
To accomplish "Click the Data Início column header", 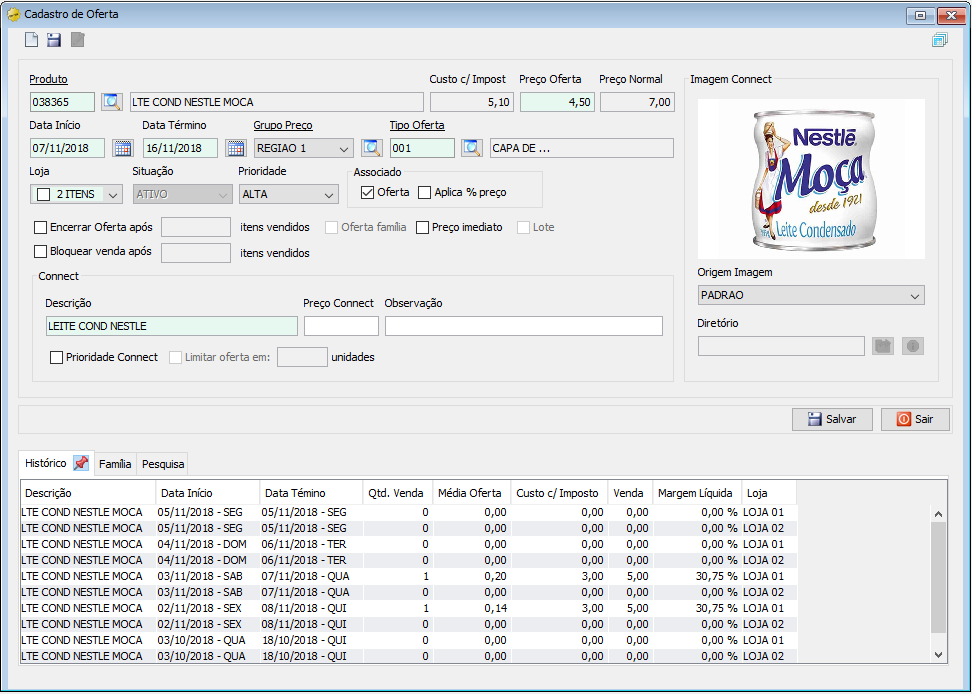I will coord(208,493).
